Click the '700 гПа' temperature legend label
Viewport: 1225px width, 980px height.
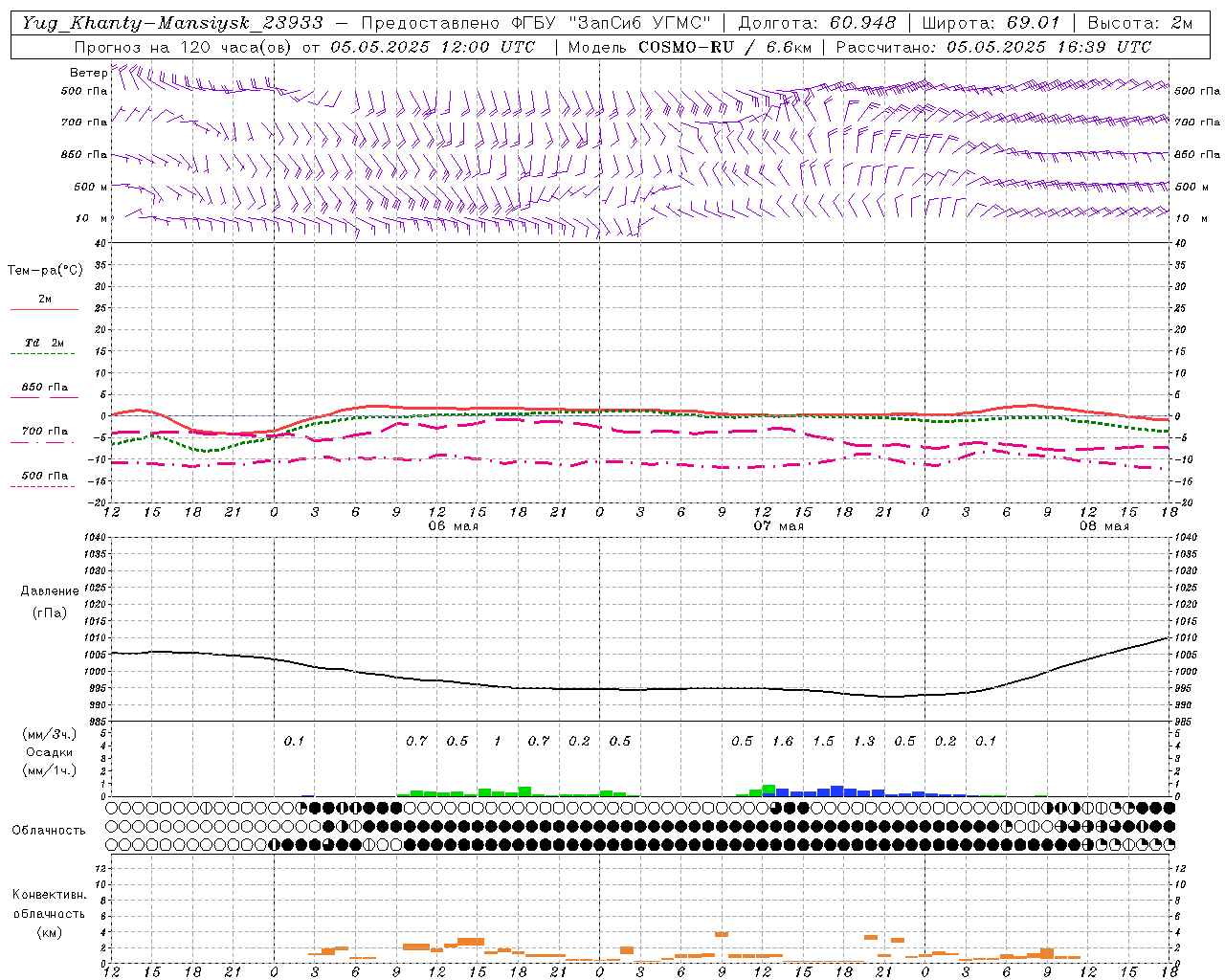point(45,432)
